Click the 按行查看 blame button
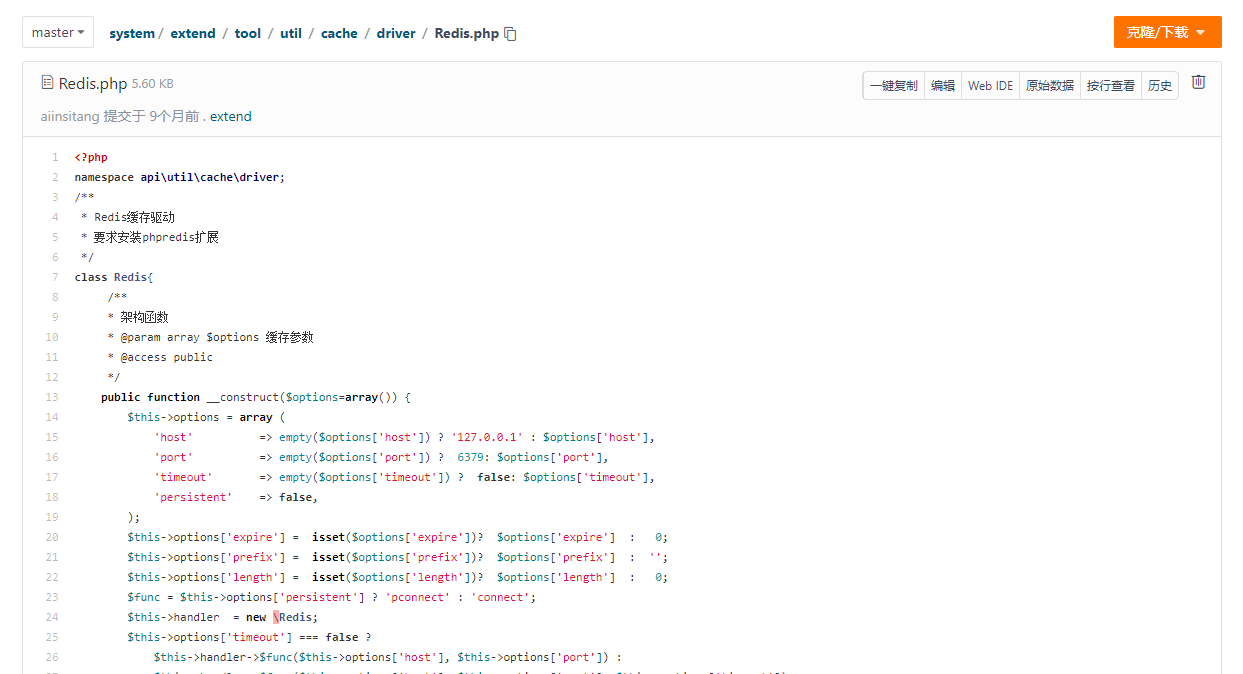Screen dimensions: 1243x674 [x=1111, y=86]
